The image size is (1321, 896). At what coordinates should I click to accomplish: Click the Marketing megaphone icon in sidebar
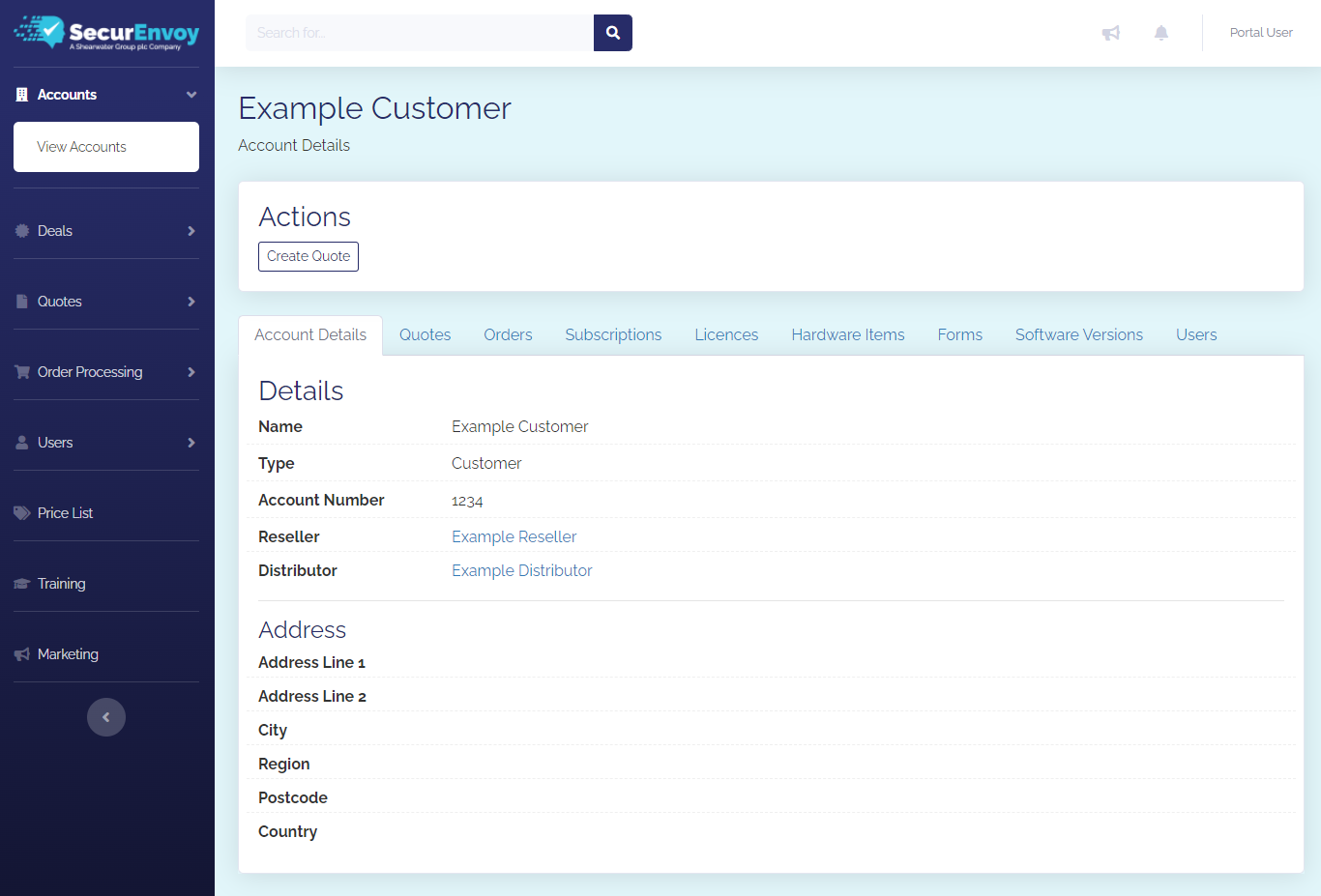[22, 654]
